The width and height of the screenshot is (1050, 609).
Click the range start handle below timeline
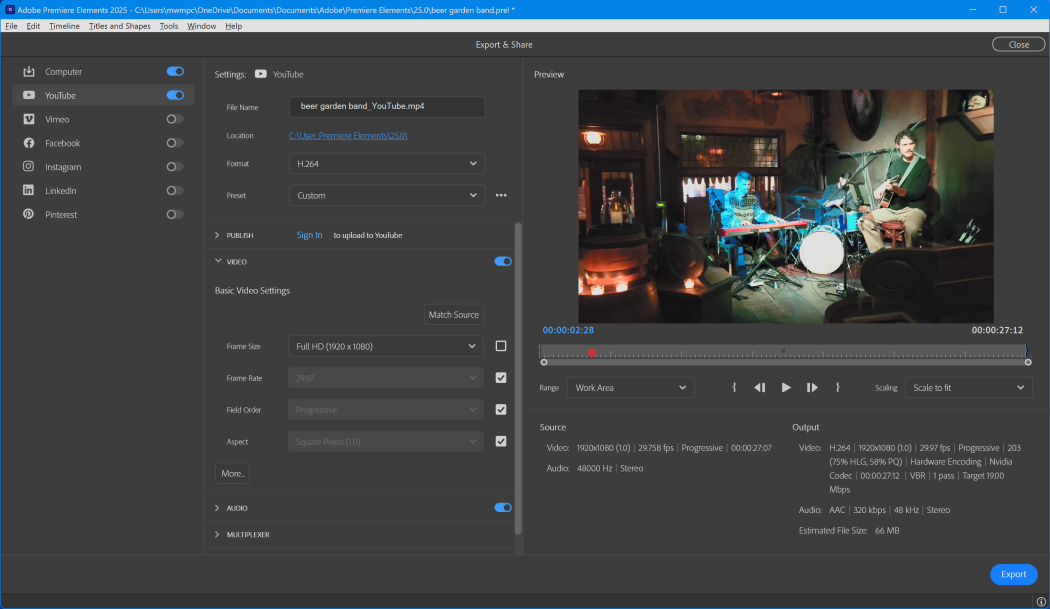[544, 362]
